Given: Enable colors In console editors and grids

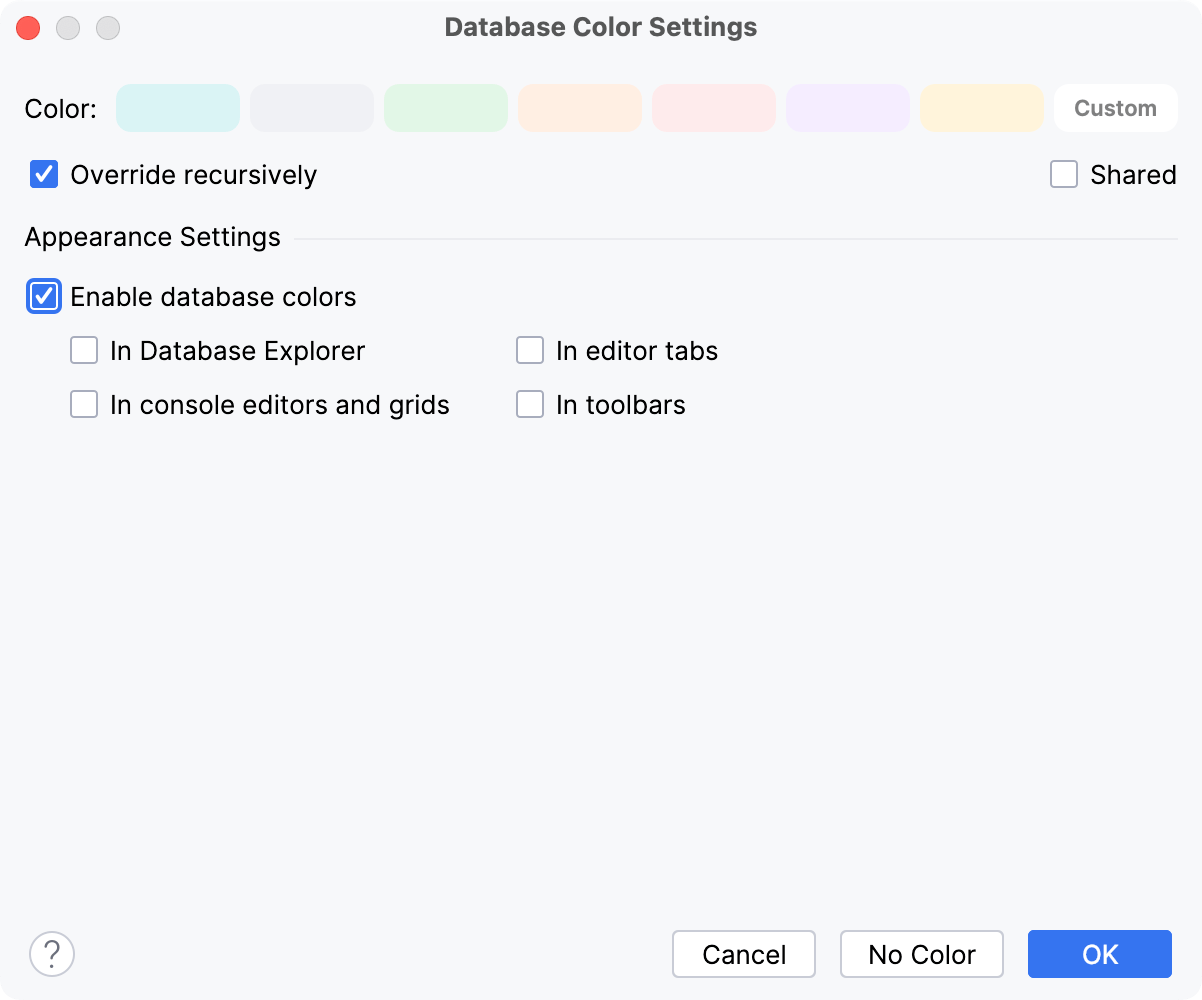Looking at the screenshot, I should (83, 404).
